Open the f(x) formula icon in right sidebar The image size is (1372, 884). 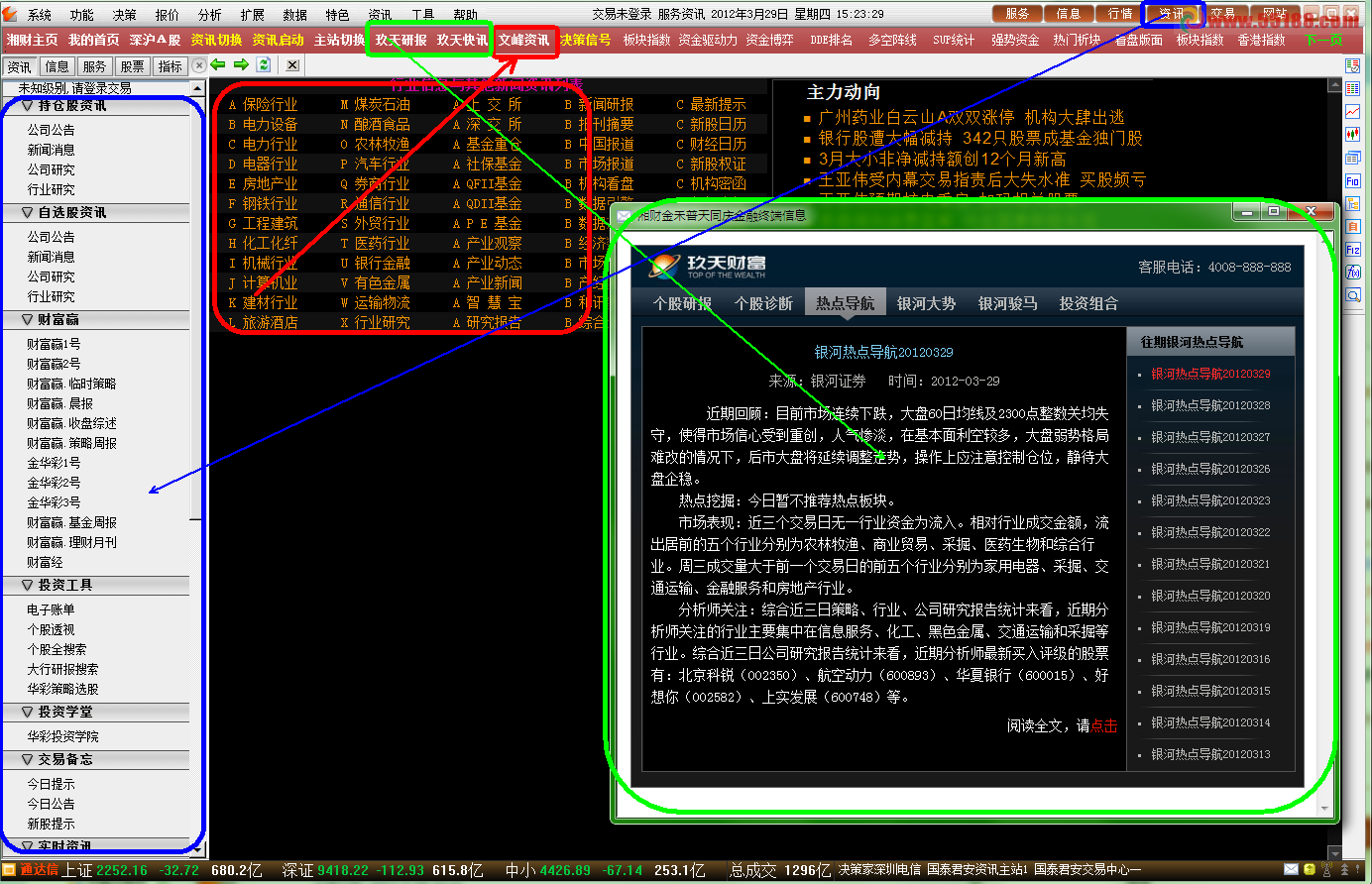(x=1353, y=273)
